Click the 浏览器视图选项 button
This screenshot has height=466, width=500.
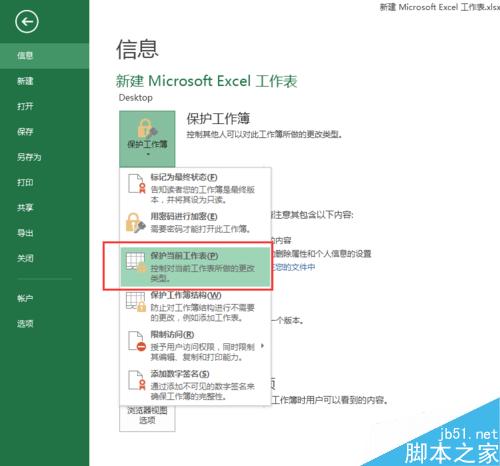147,418
